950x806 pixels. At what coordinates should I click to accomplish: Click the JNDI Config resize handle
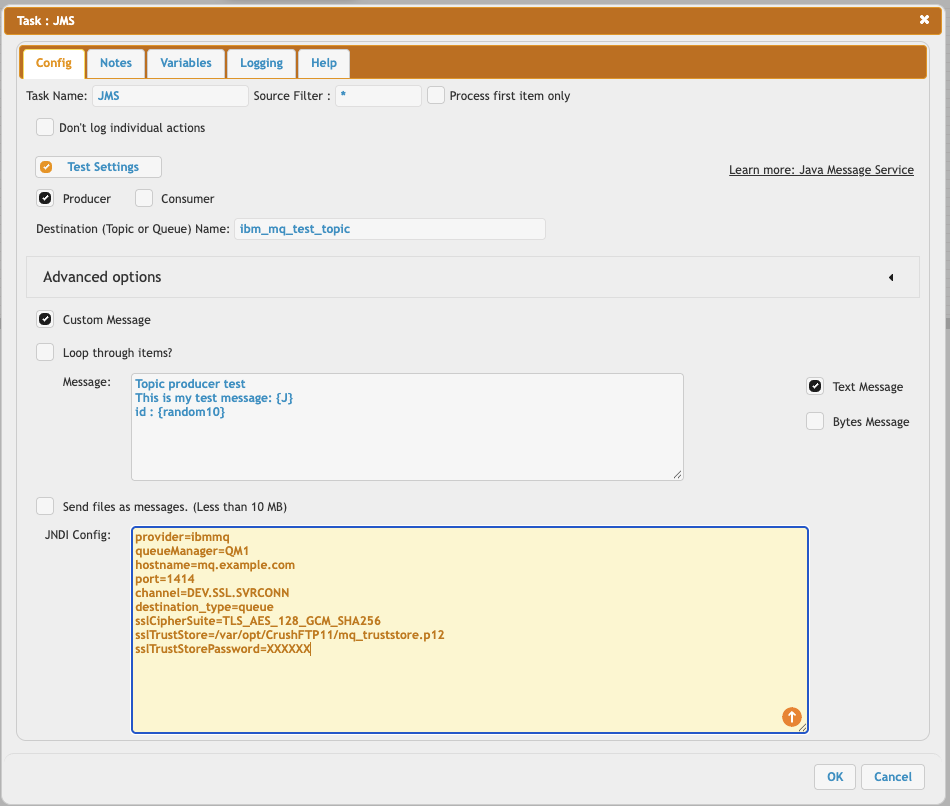click(802, 727)
